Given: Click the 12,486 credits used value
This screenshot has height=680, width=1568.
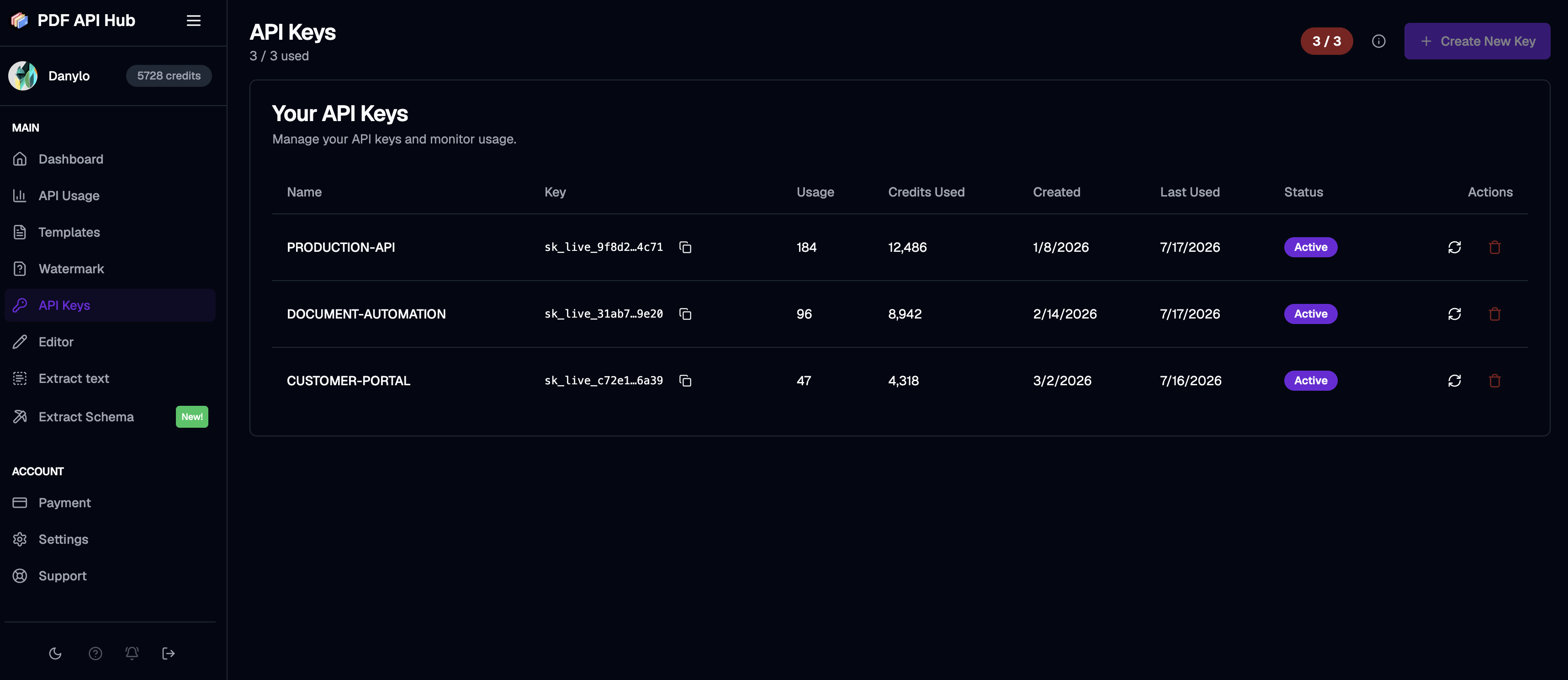Looking at the screenshot, I should (907, 247).
